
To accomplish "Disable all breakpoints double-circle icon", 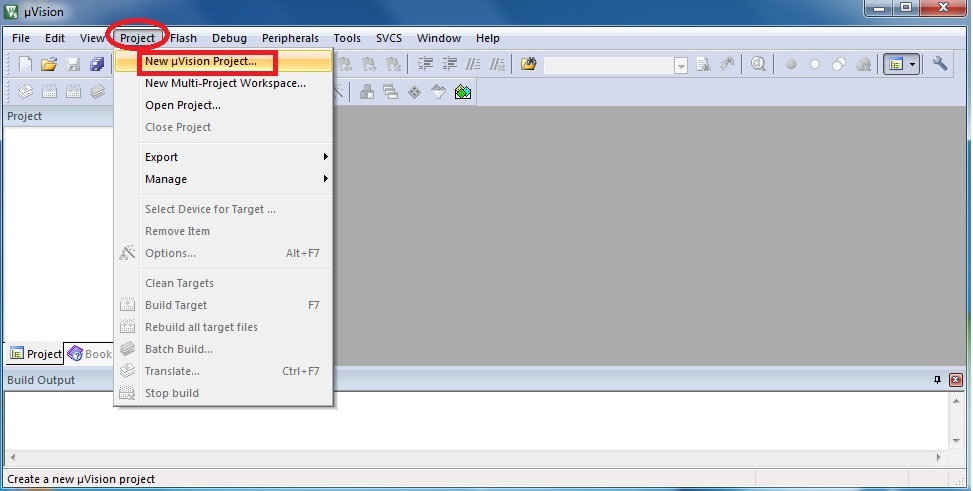I will pyautogui.click(x=839, y=64).
